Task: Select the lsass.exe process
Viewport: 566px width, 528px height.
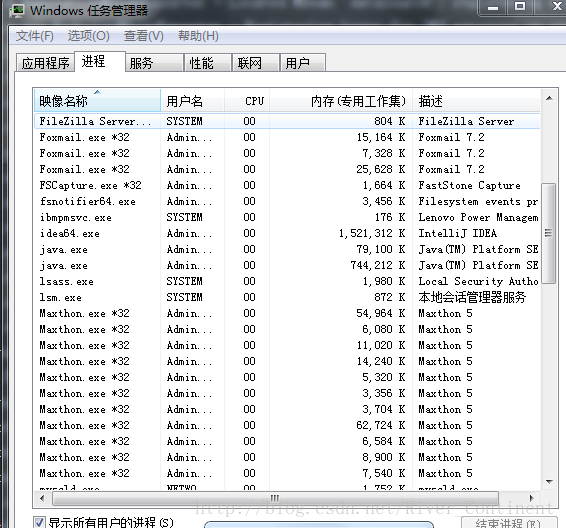Action: pos(287,281)
